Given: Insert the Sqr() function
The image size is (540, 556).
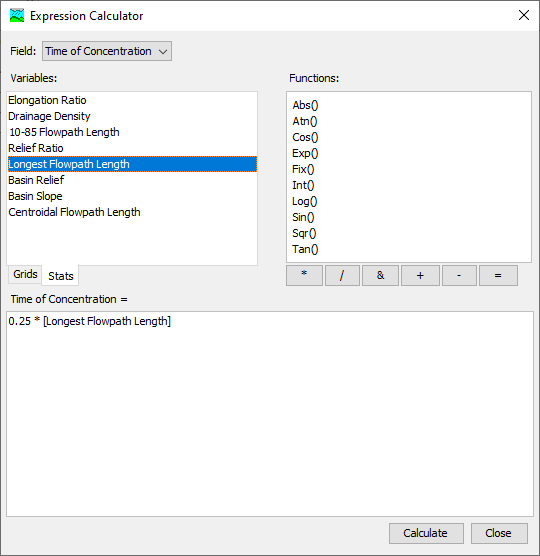Looking at the screenshot, I should tap(304, 233).
